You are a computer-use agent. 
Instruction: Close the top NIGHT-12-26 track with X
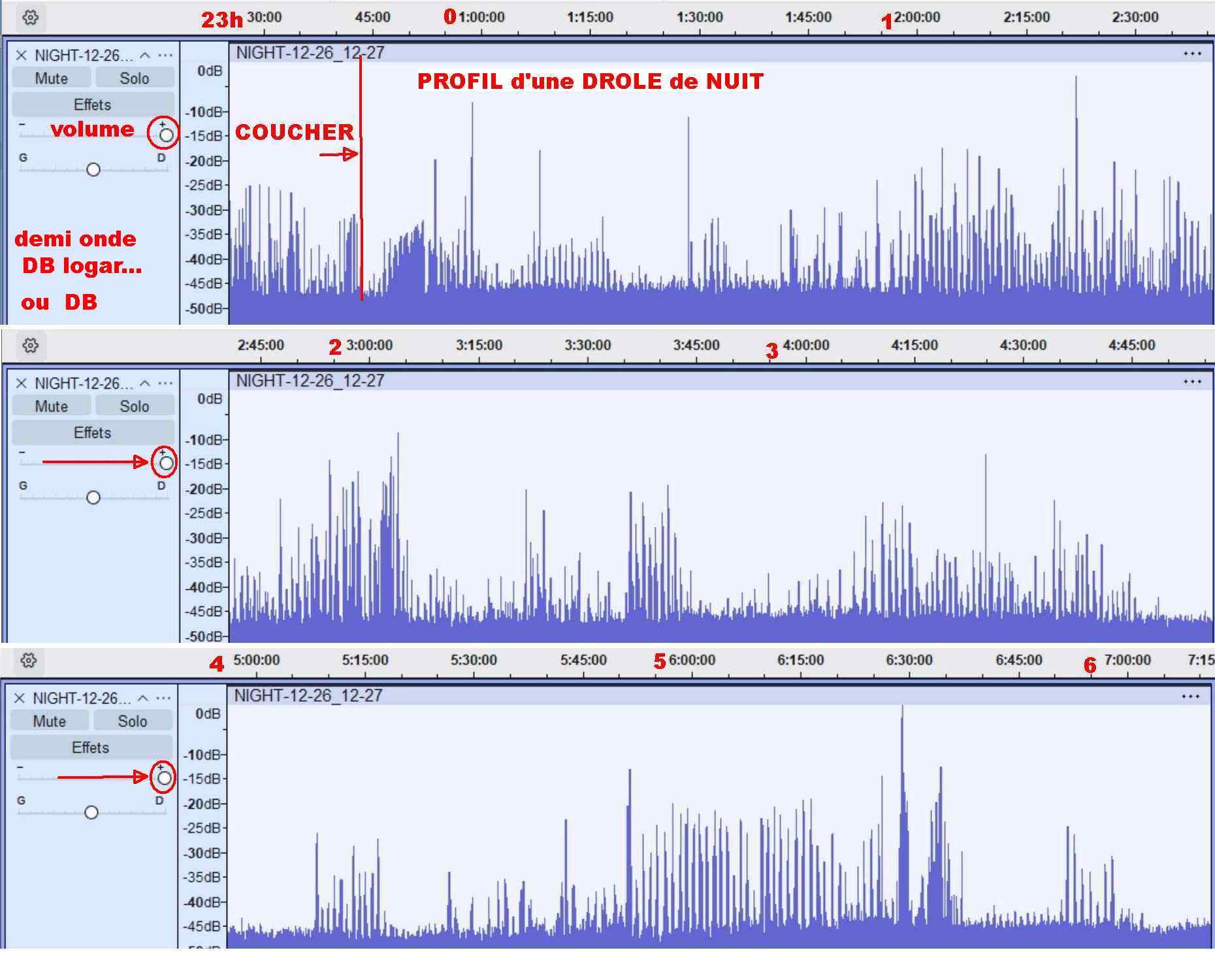click(21, 56)
